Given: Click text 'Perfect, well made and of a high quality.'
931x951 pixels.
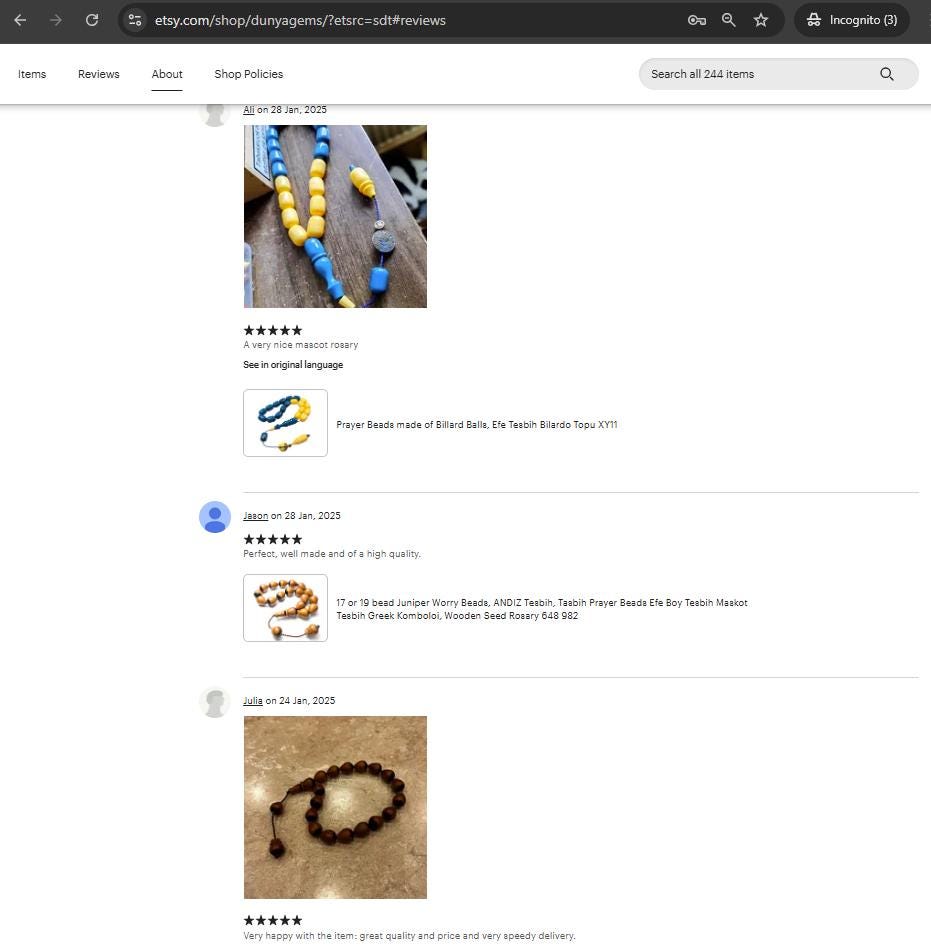Looking at the screenshot, I should [332, 554].
